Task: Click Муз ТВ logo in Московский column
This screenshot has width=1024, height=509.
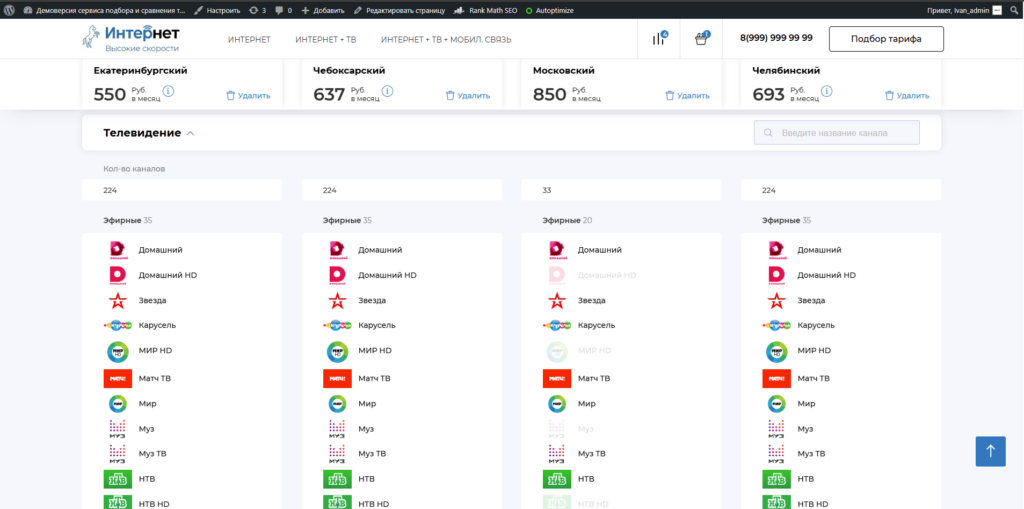Action: tap(556, 453)
